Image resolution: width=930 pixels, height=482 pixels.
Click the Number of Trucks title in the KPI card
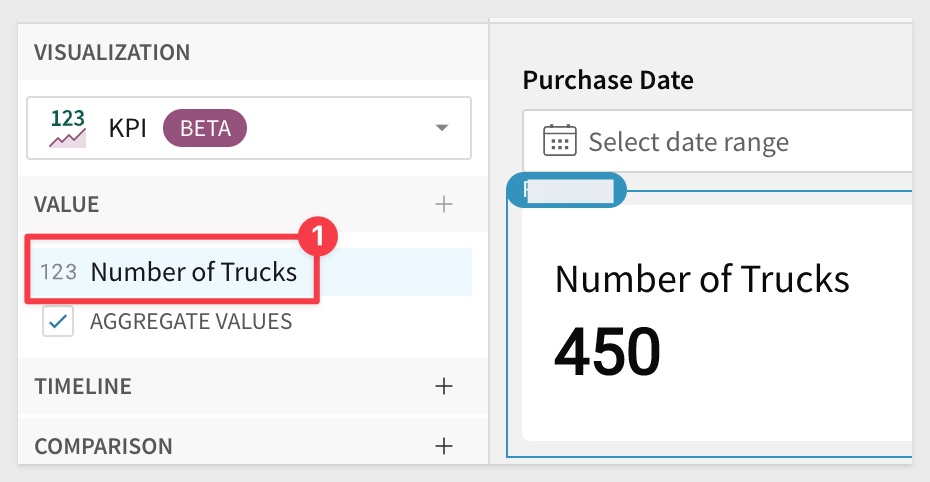click(x=702, y=279)
